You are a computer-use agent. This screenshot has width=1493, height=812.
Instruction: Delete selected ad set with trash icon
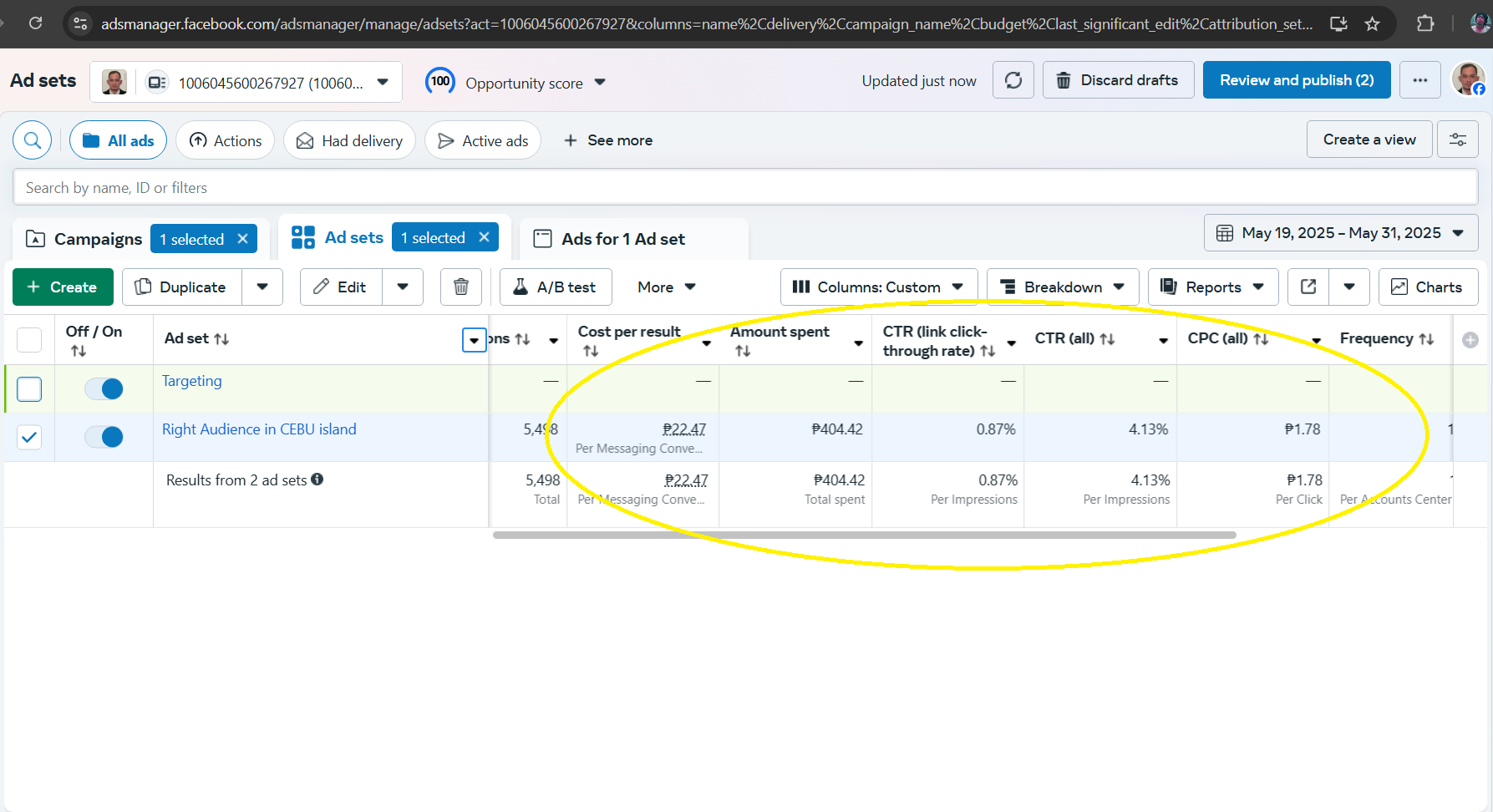tap(460, 287)
